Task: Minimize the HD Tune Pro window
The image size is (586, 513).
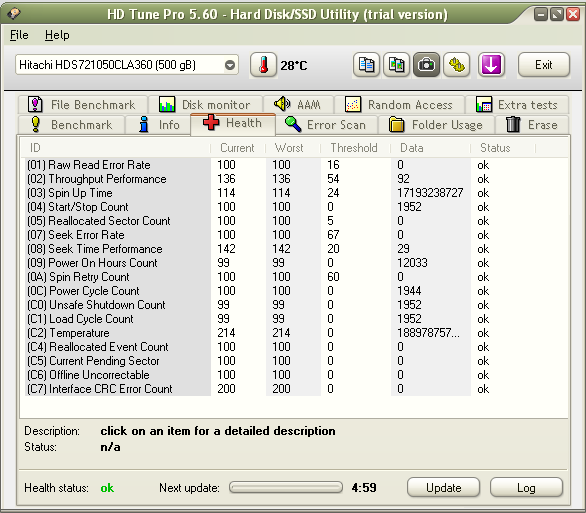Action: [x=540, y=15]
